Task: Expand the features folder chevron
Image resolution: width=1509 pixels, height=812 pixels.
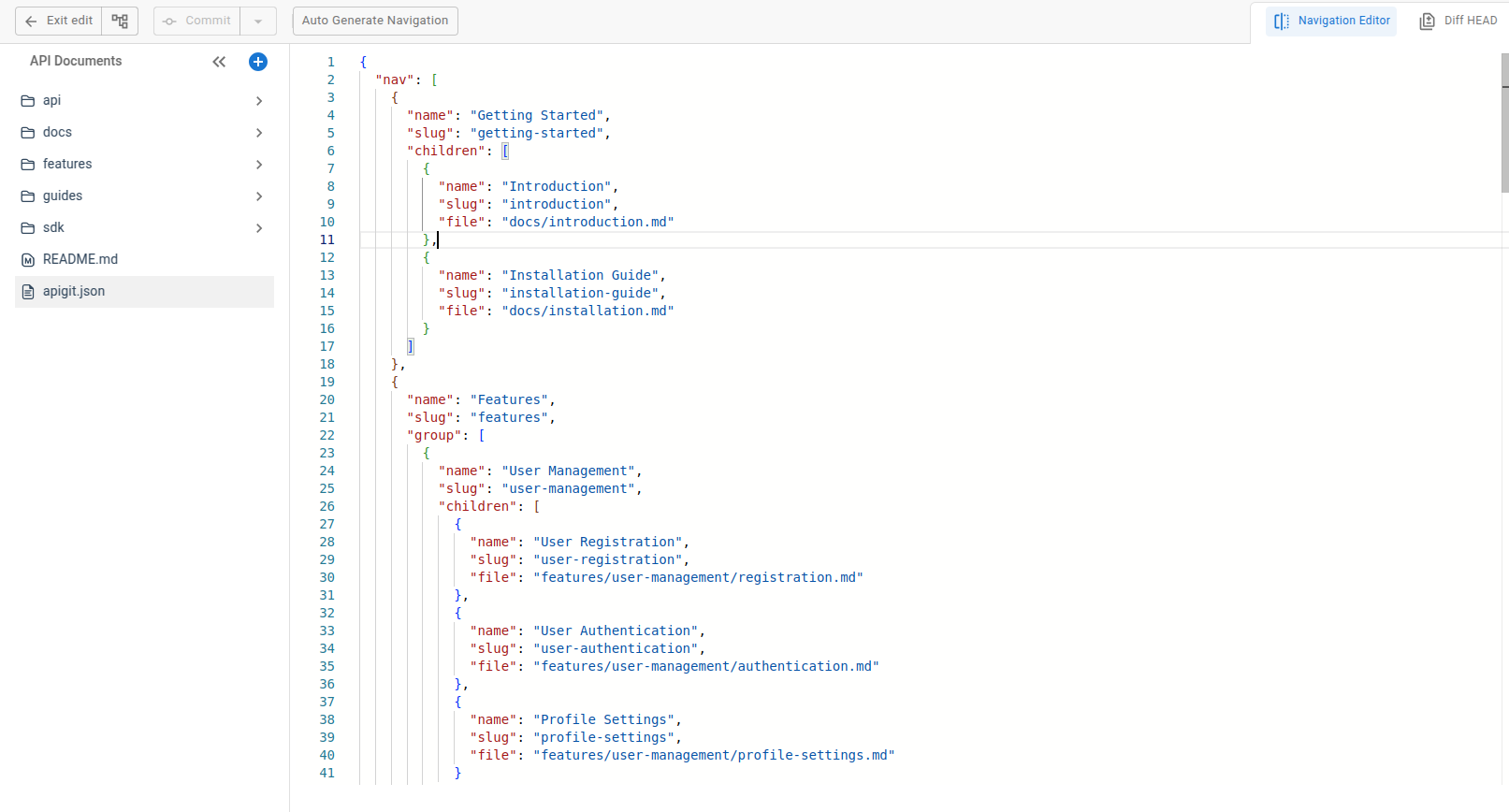Action: (x=259, y=165)
